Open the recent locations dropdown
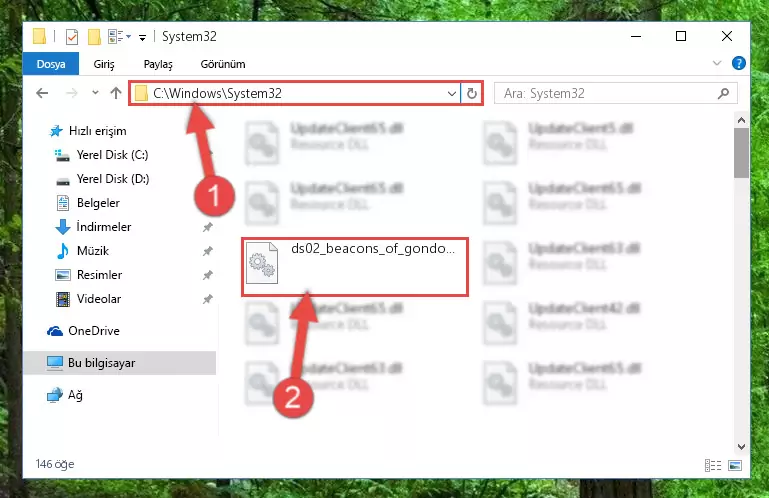Viewport: 769px width, 498px height. coord(95,93)
